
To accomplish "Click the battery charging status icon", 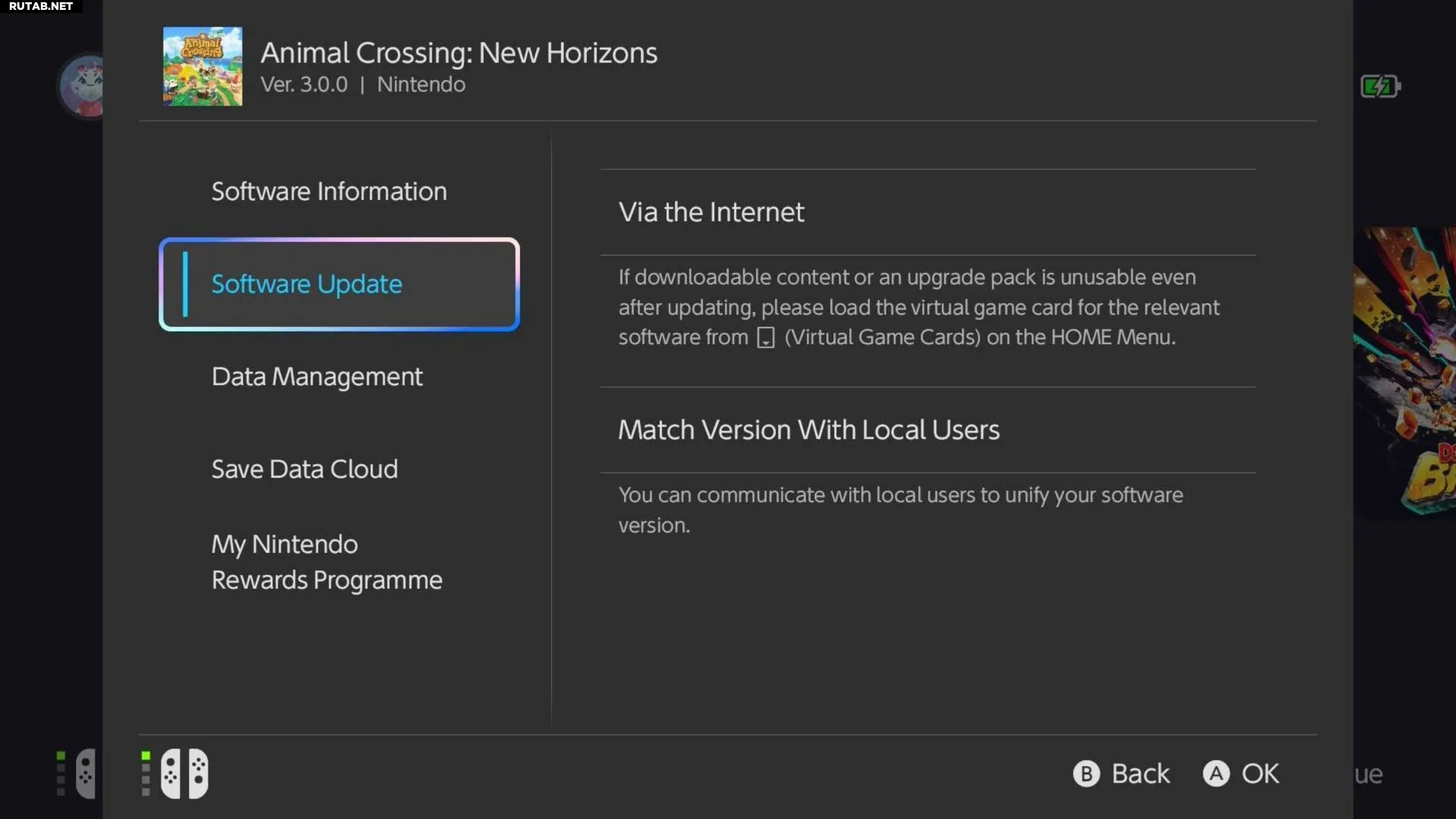I will 1379,86.
